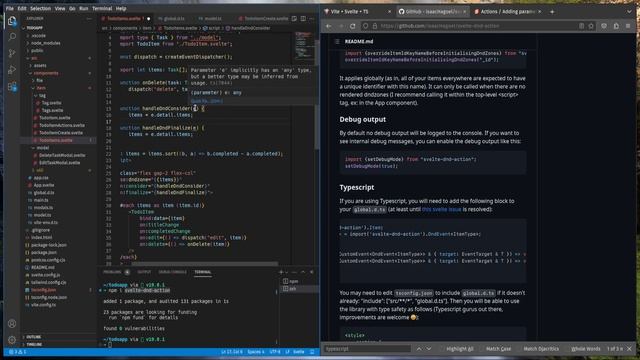Open TodoItemActions.svelte in the Explorer

[x=61, y=125]
